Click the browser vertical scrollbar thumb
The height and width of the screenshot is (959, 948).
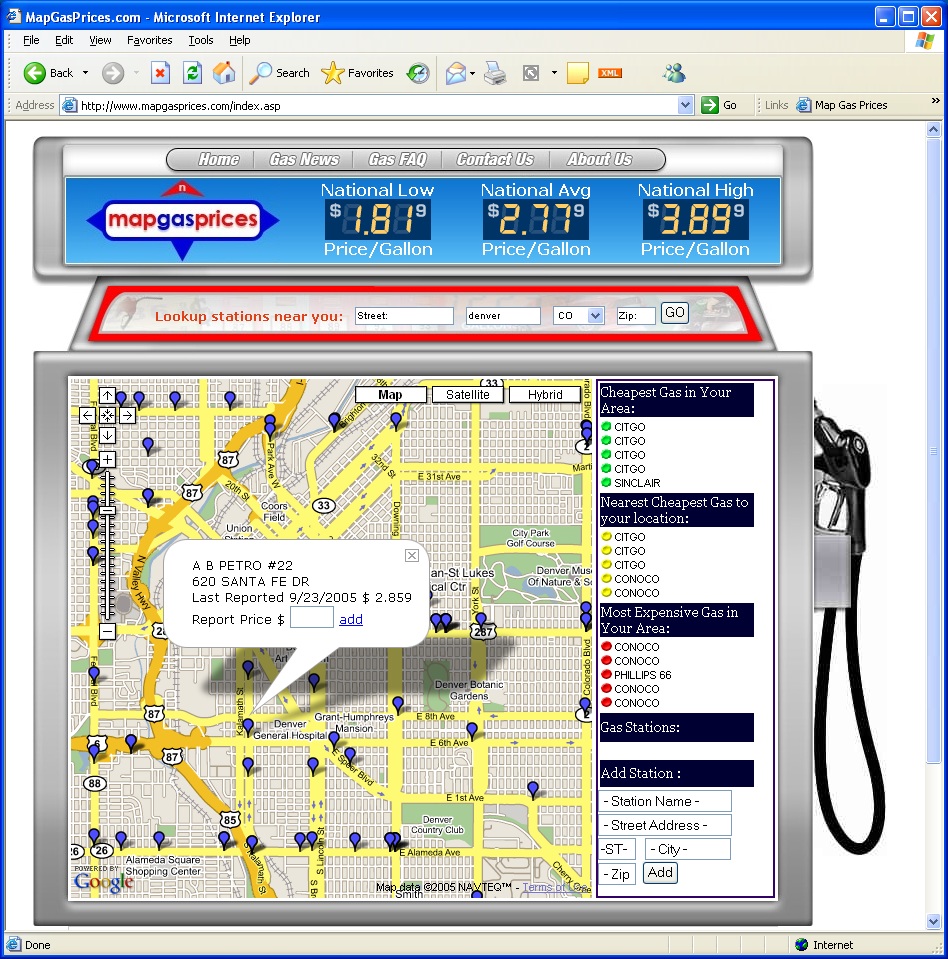[x=933, y=450]
